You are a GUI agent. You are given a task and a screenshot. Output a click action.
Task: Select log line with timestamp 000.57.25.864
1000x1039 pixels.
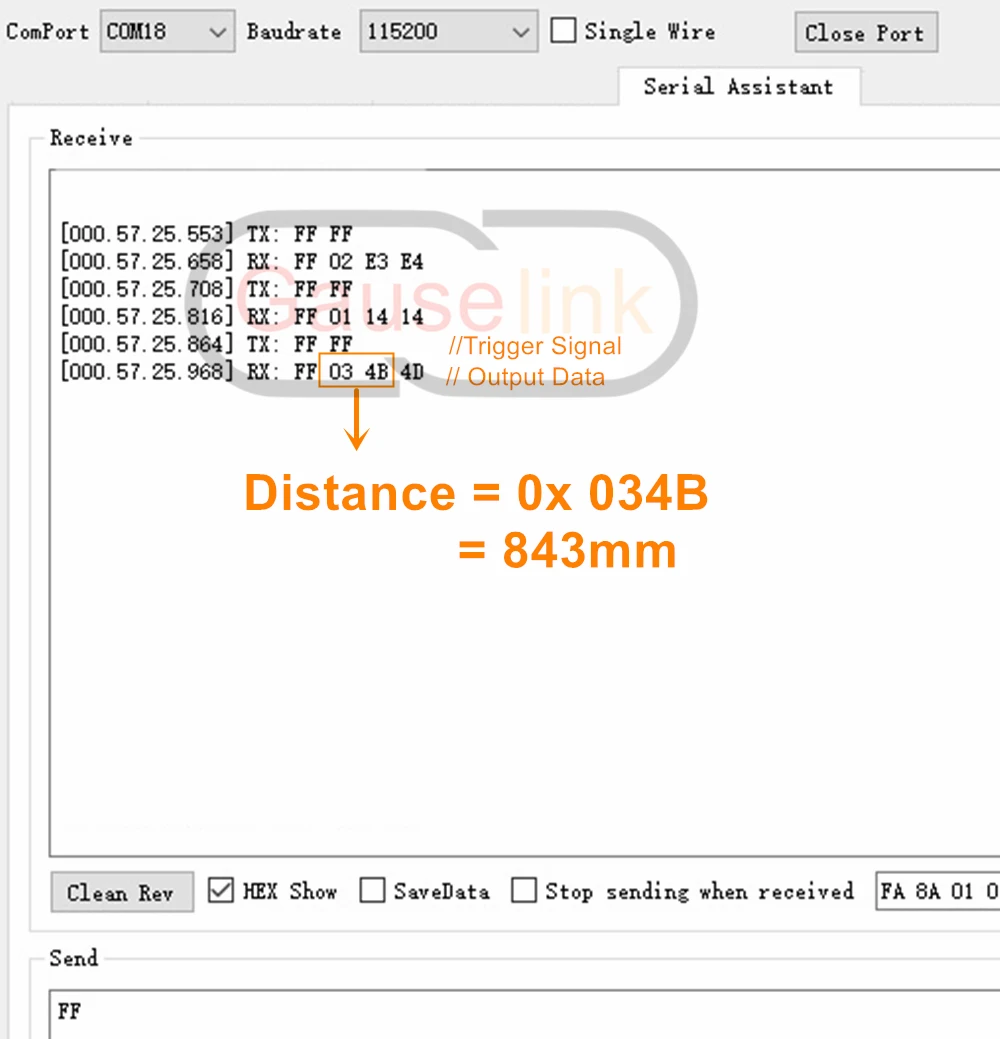click(207, 344)
